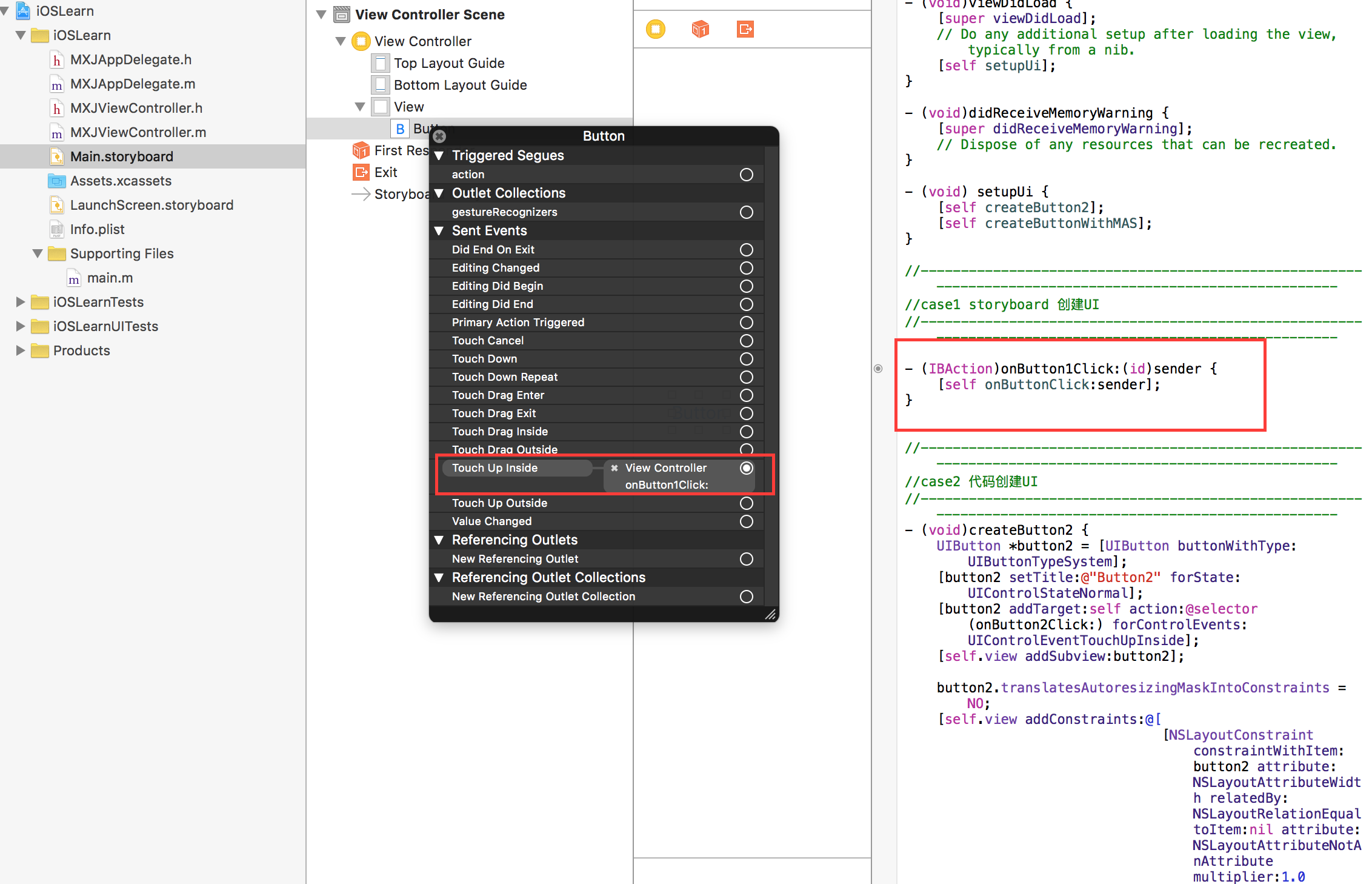This screenshot has width=1372, height=884.
Task: Click the Exit icon in scene dock
Action: click(745, 28)
